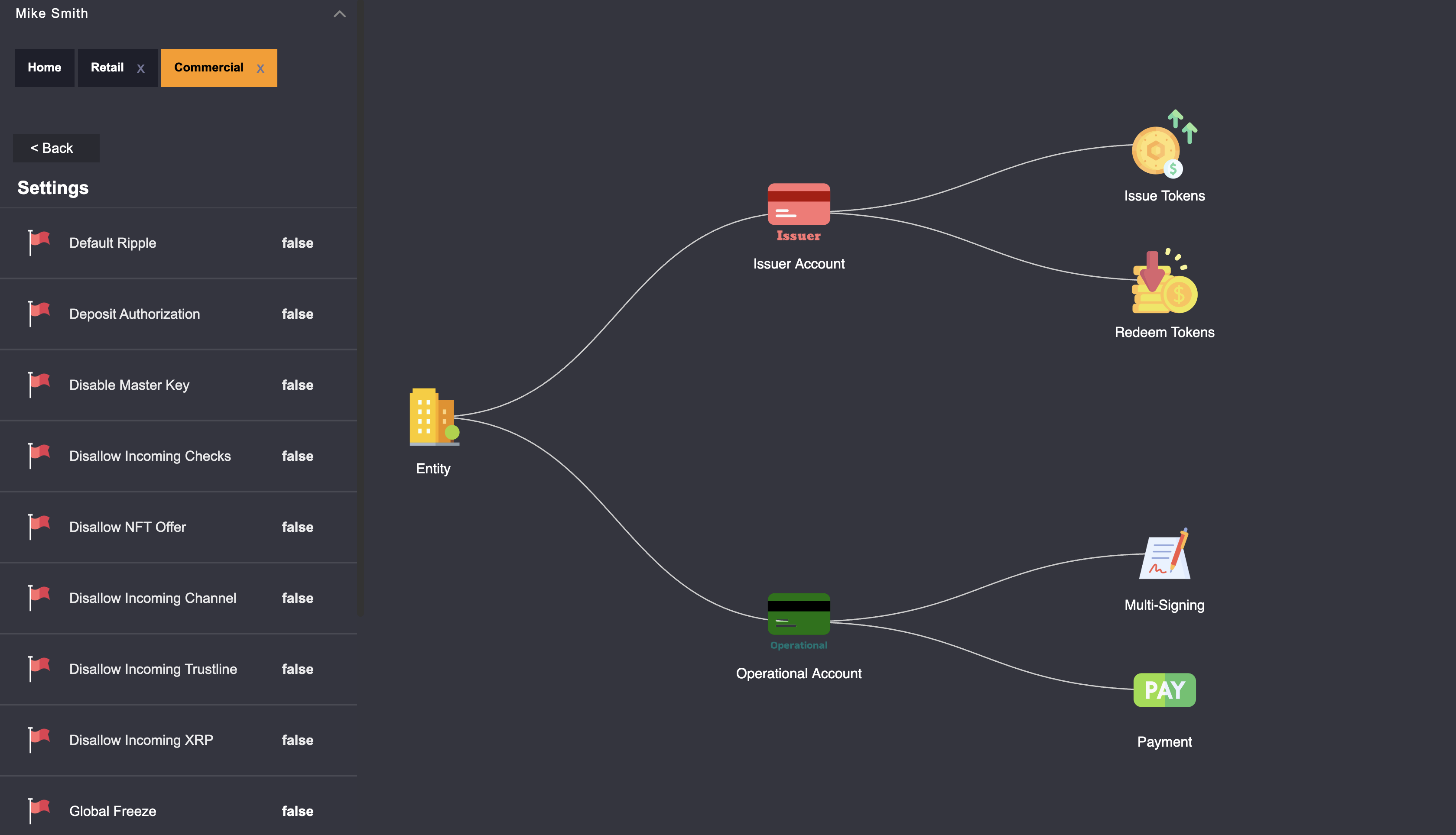The image size is (1456, 835).
Task: Collapse the Mike Smith panel chevron
Action: [x=339, y=14]
